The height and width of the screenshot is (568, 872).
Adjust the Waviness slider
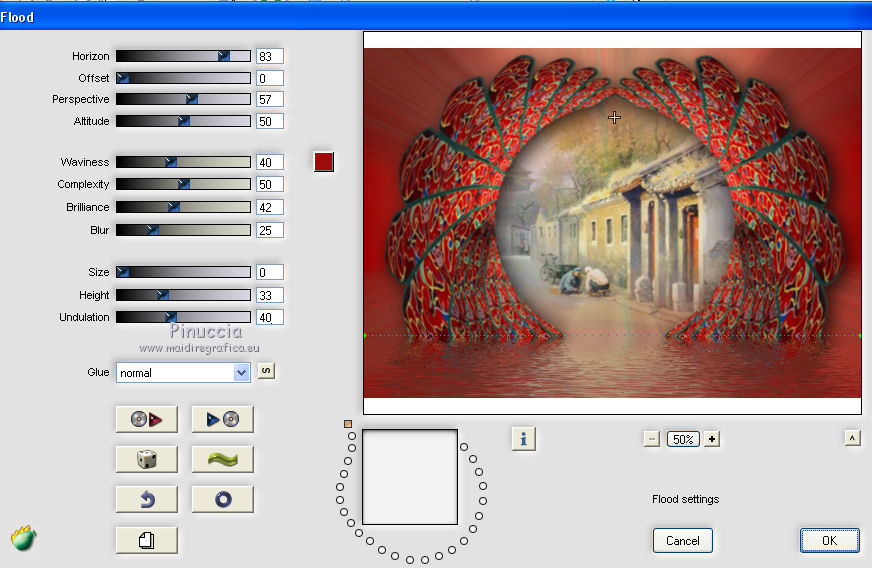183,162
